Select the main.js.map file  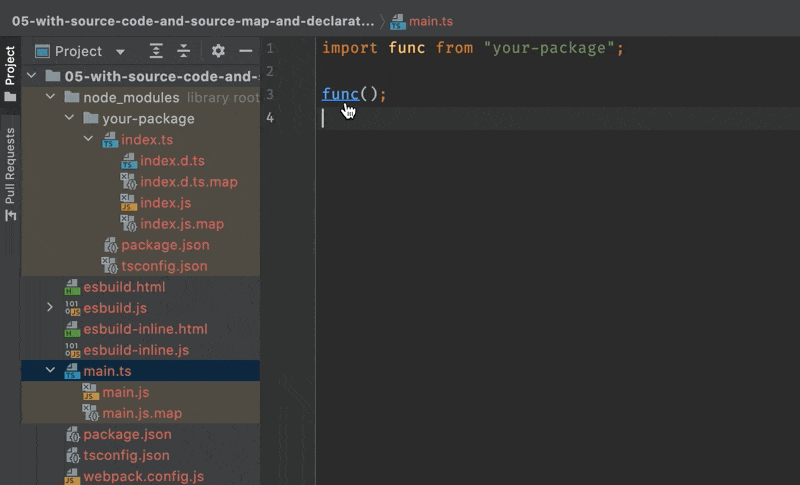click(x=142, y=414)
